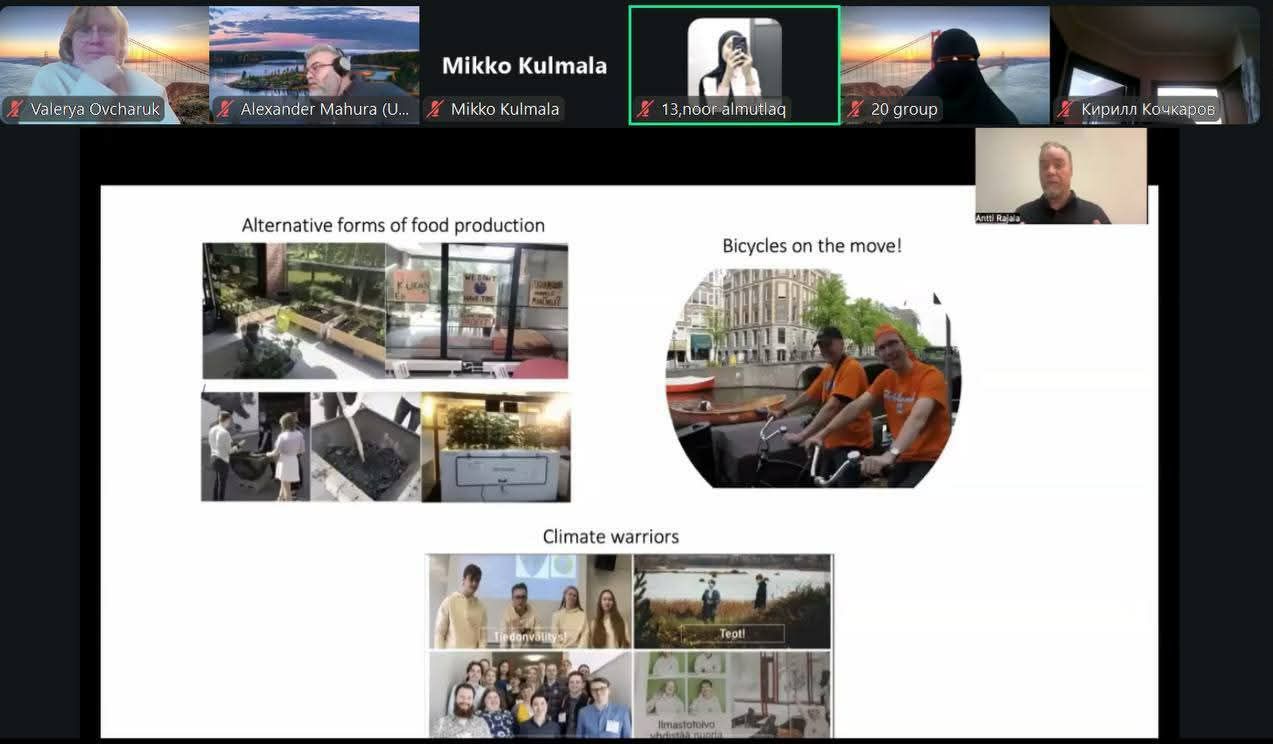This screenshot has height=744, width=1273.
Task: Click the circular bicycles photo on slide
Action: 812,379
